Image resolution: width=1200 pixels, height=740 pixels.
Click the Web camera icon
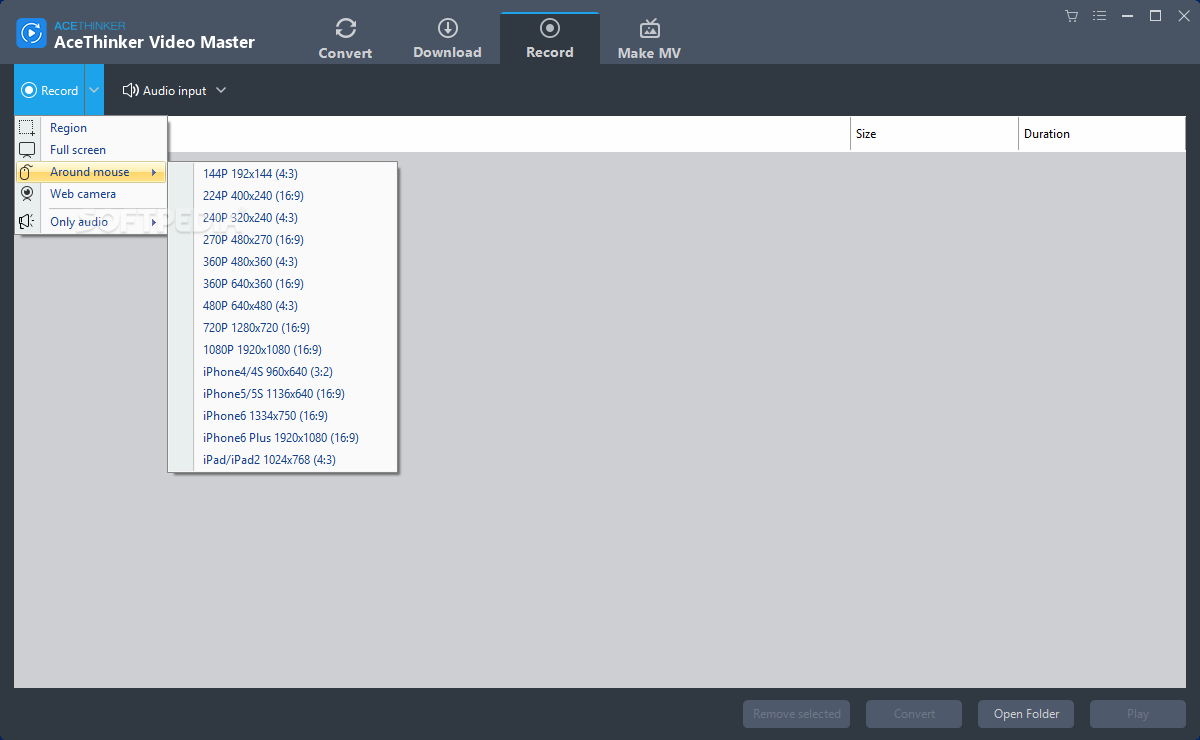click(27, 194)
